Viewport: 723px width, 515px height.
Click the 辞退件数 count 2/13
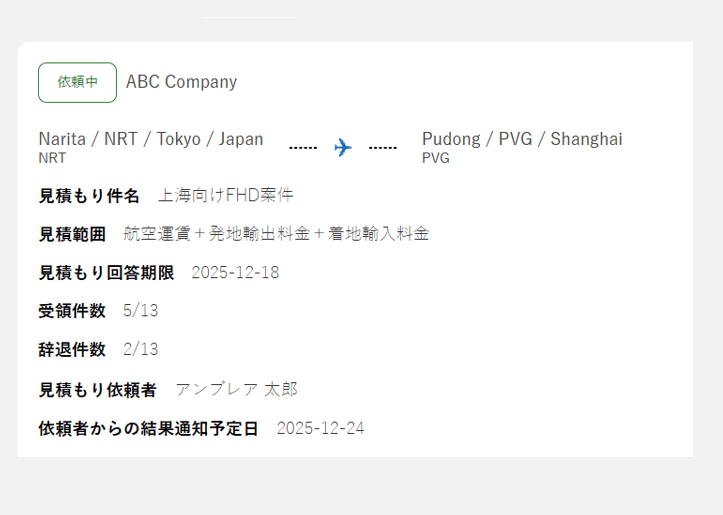point(140,350)
